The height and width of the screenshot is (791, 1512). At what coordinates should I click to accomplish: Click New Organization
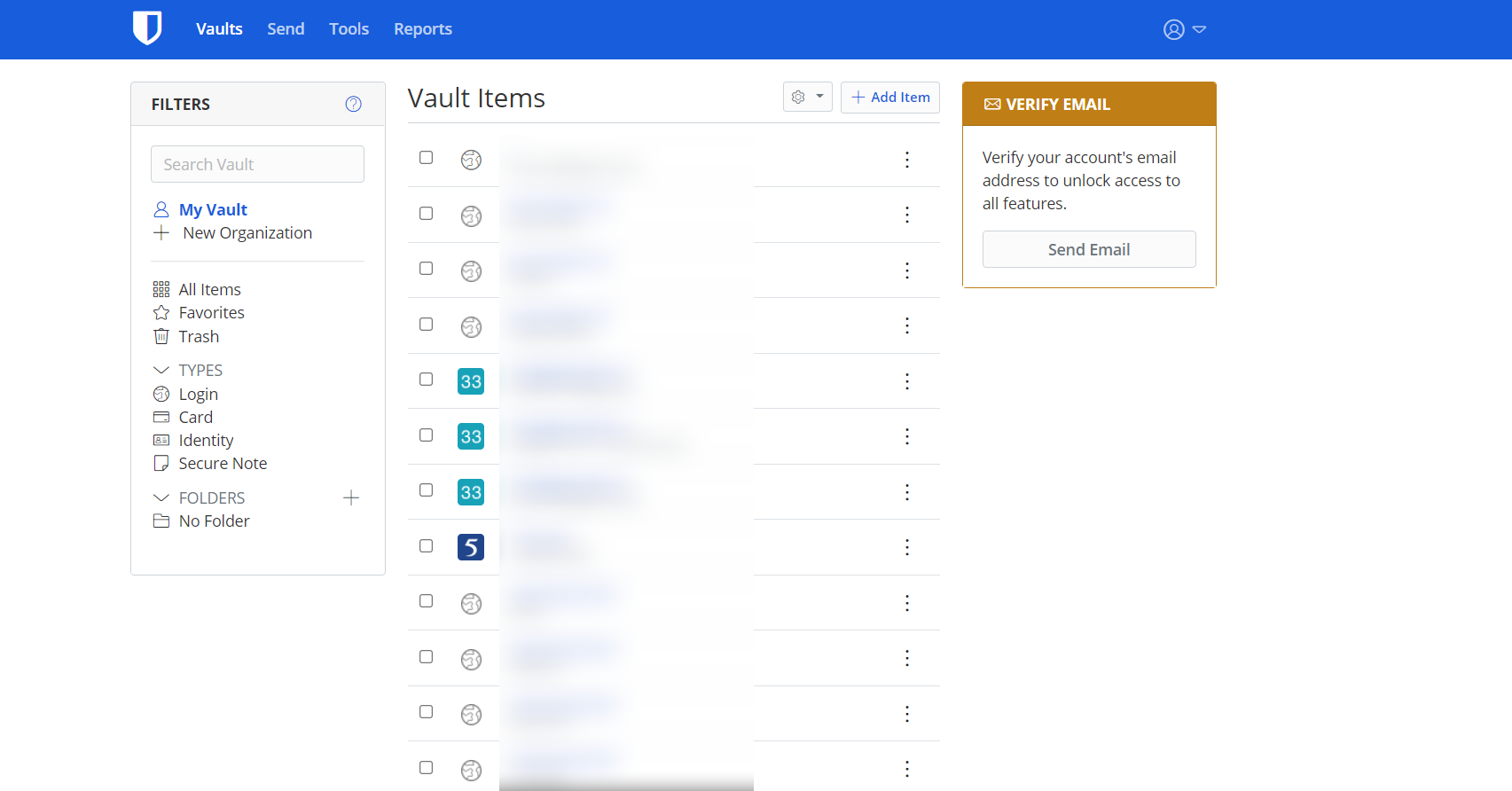[x=247, y=232]
